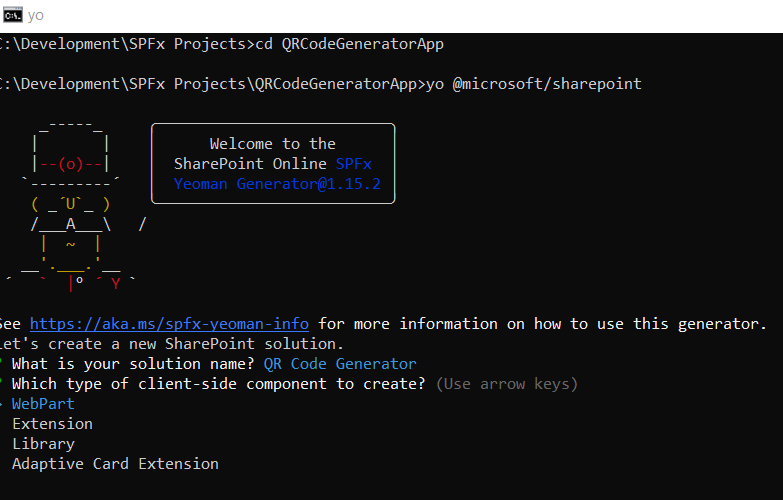
Task: Click the '(Use arrow keys)' hint text
Action: (507, 384)
